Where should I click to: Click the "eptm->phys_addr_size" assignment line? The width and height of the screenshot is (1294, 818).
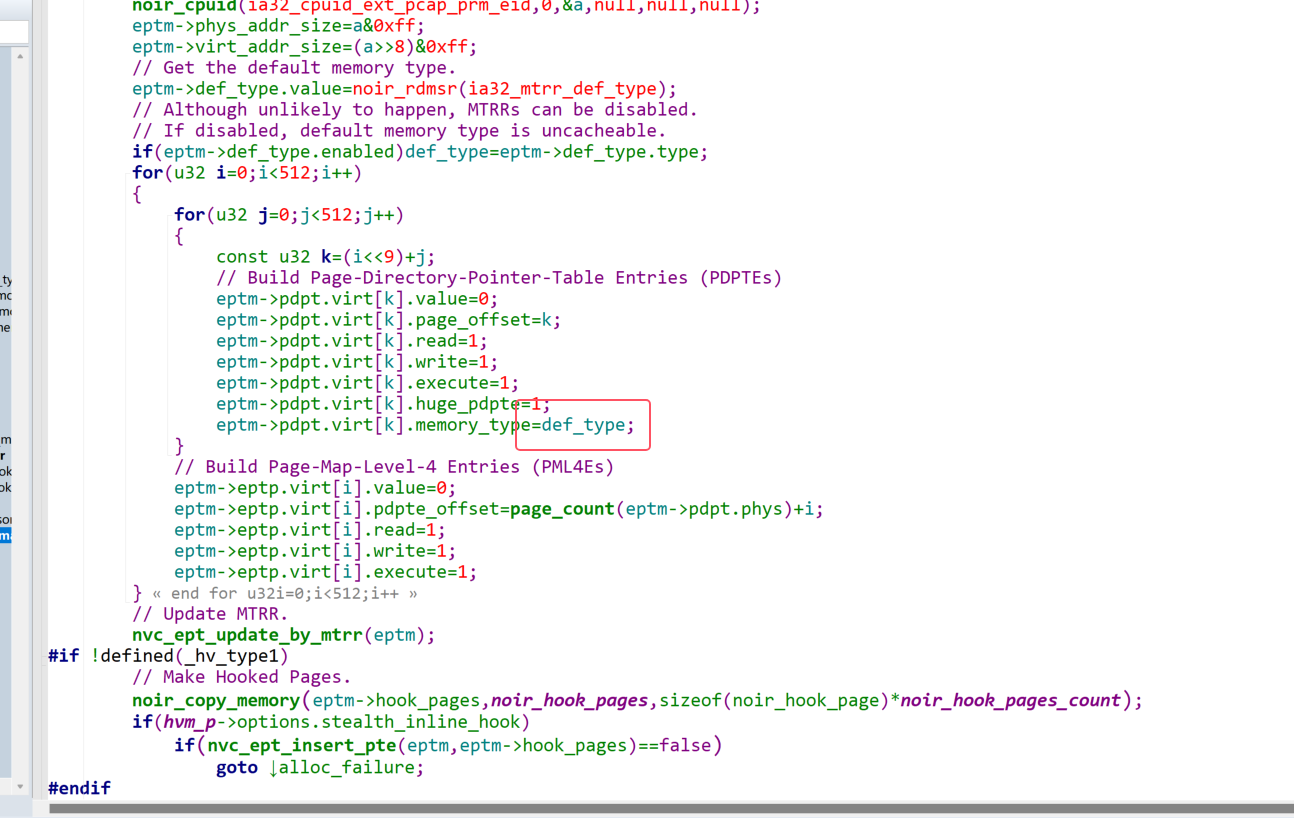coord(278,26)
